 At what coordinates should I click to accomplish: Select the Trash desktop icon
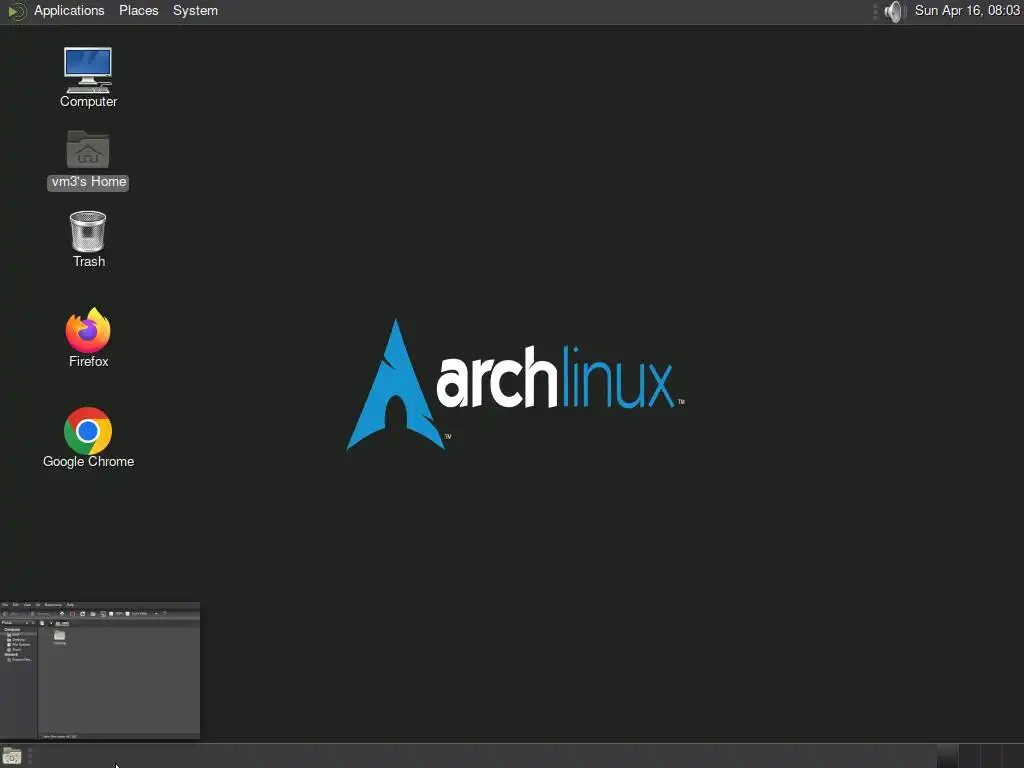(88, 239)
